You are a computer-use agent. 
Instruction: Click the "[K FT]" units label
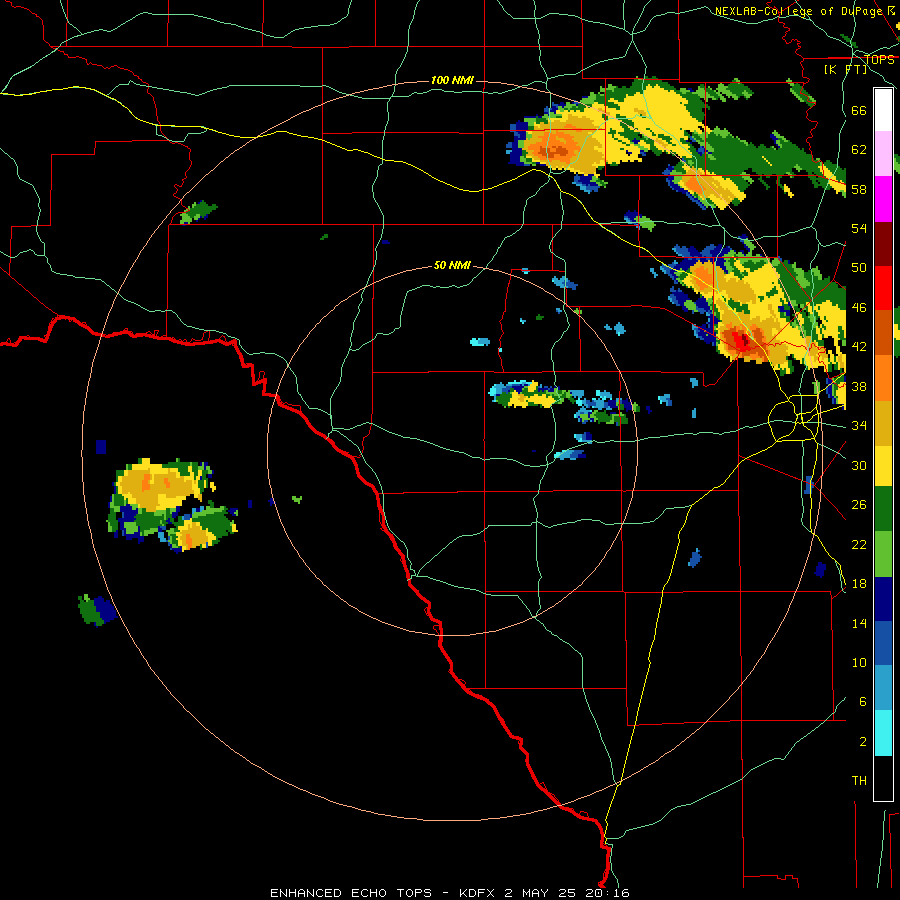845,69
